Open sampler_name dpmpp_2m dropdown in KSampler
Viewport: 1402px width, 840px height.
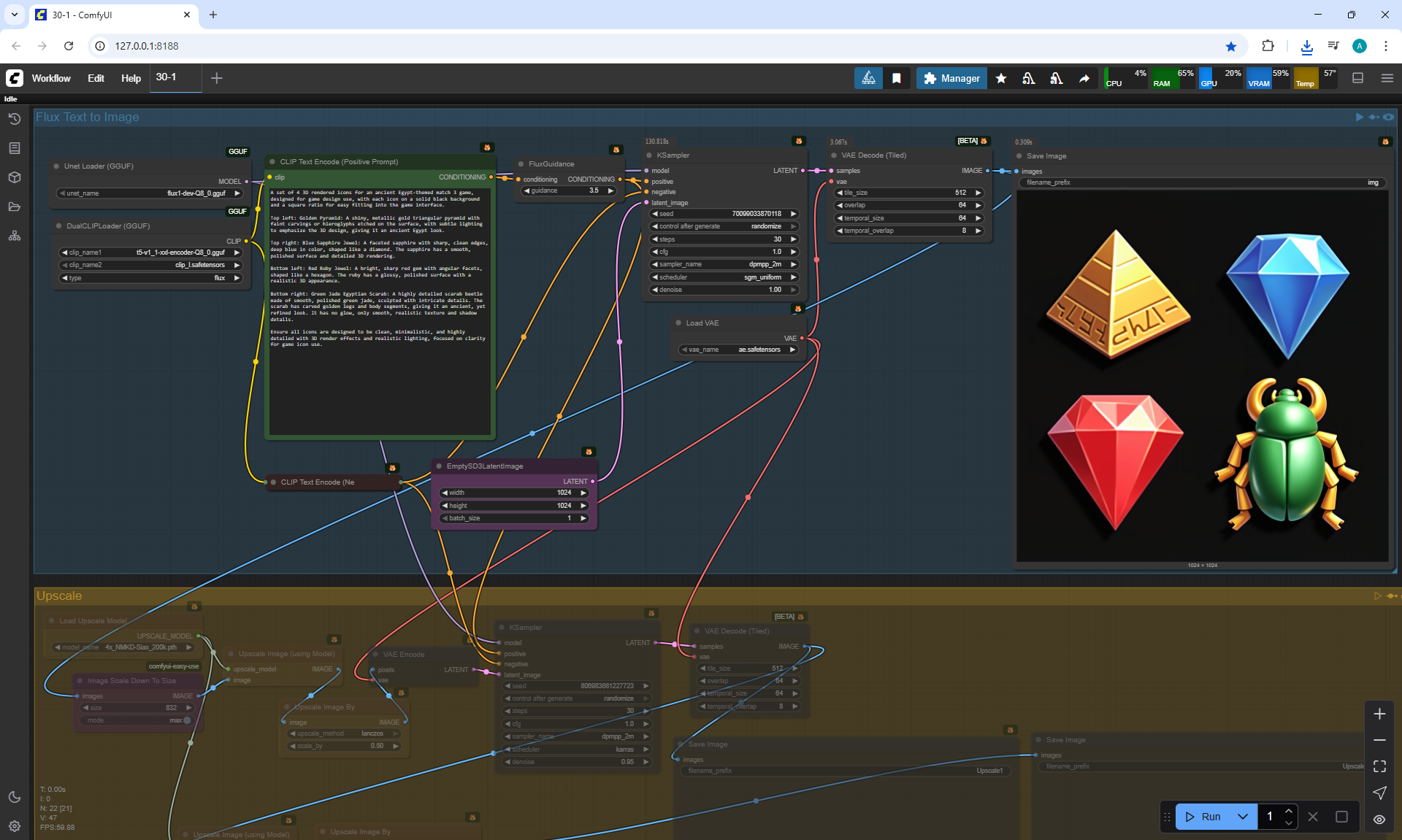723,264
